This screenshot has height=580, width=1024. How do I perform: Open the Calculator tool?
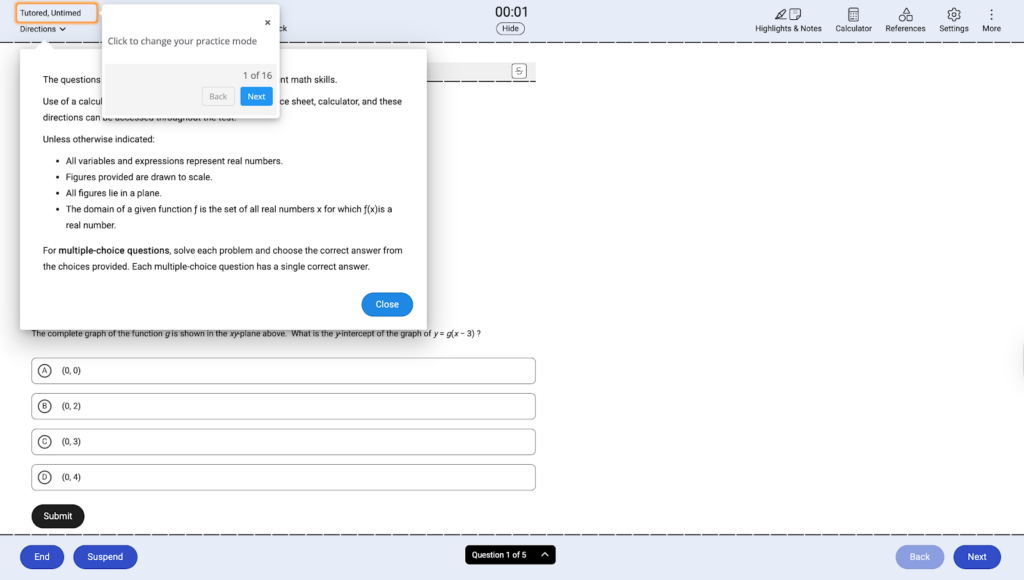coord(853,18)
